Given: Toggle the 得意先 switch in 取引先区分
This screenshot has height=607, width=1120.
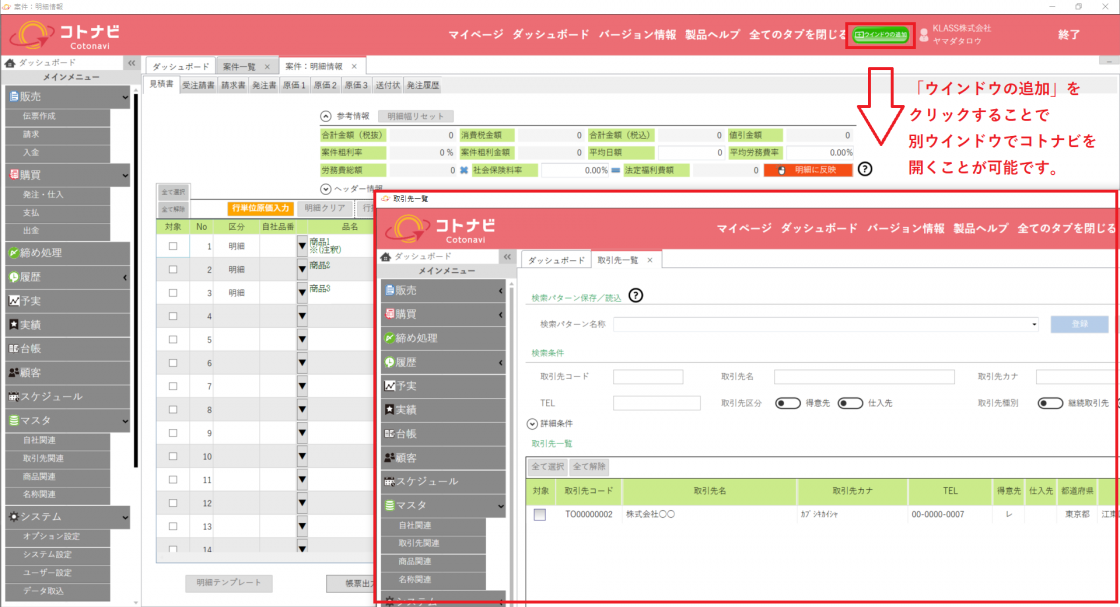Looking at the screenshot, I should tap(788, 403).
